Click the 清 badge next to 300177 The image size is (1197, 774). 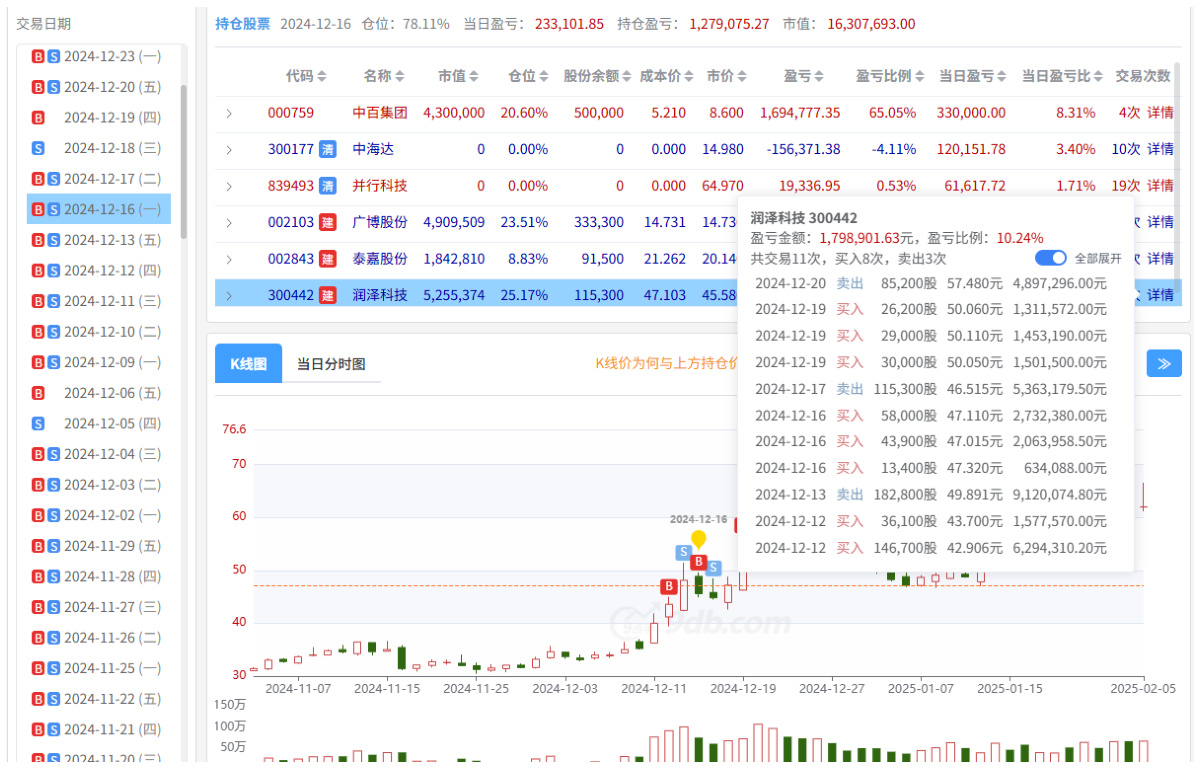point(327,149)
